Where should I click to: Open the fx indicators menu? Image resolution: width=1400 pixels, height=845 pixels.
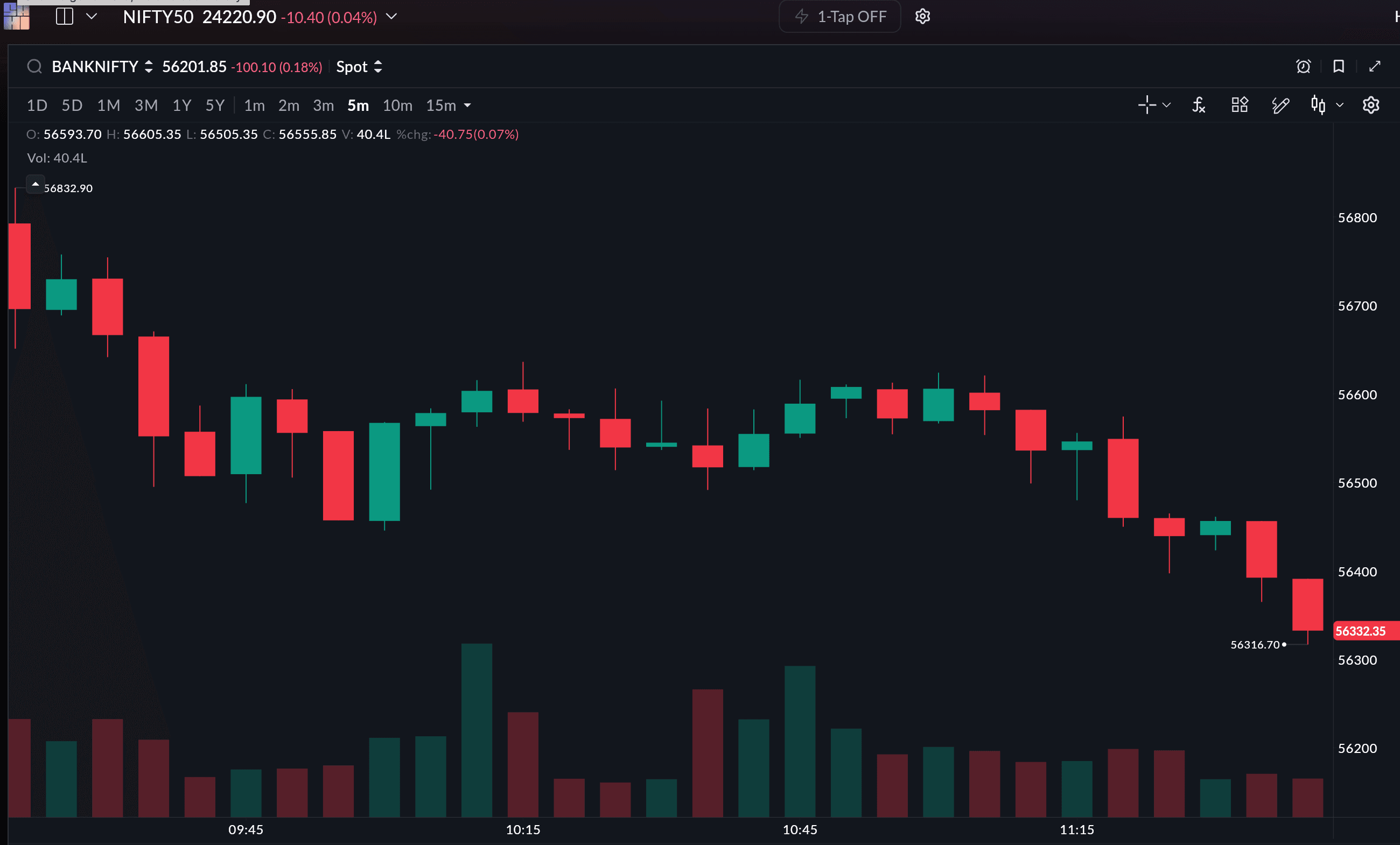point(1198,105)
